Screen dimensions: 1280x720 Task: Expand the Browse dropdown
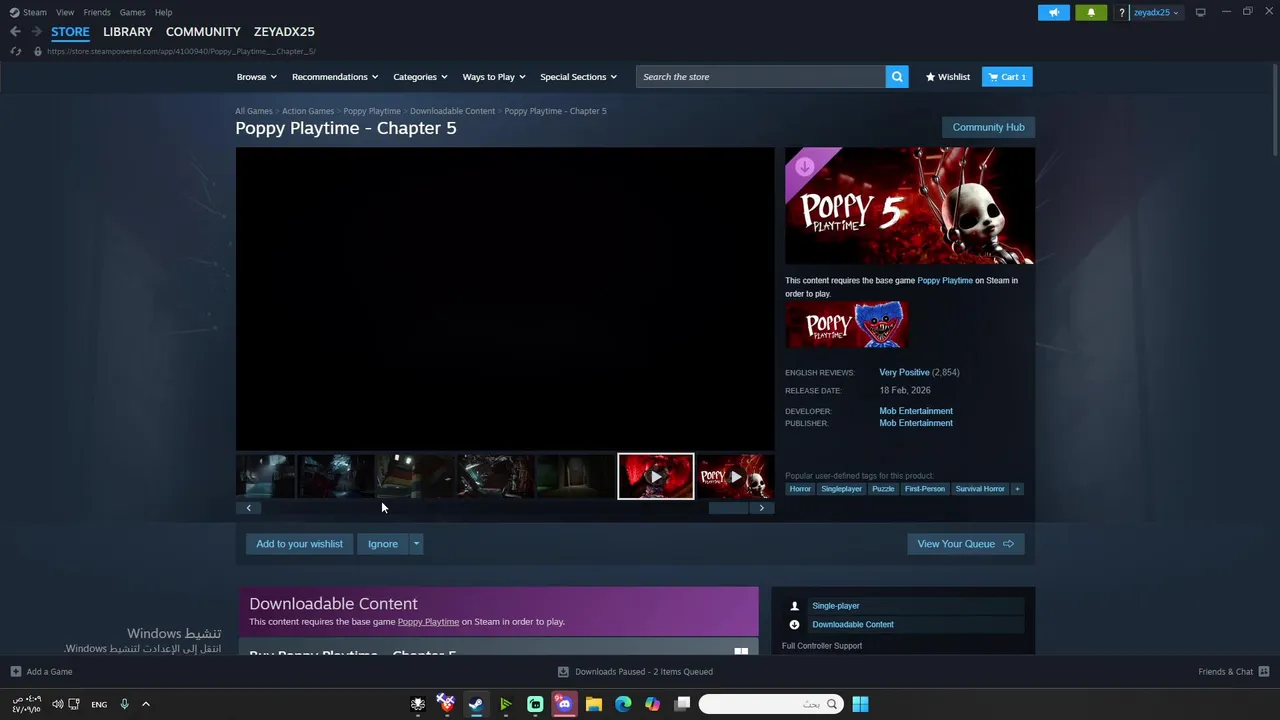point(256,77)
